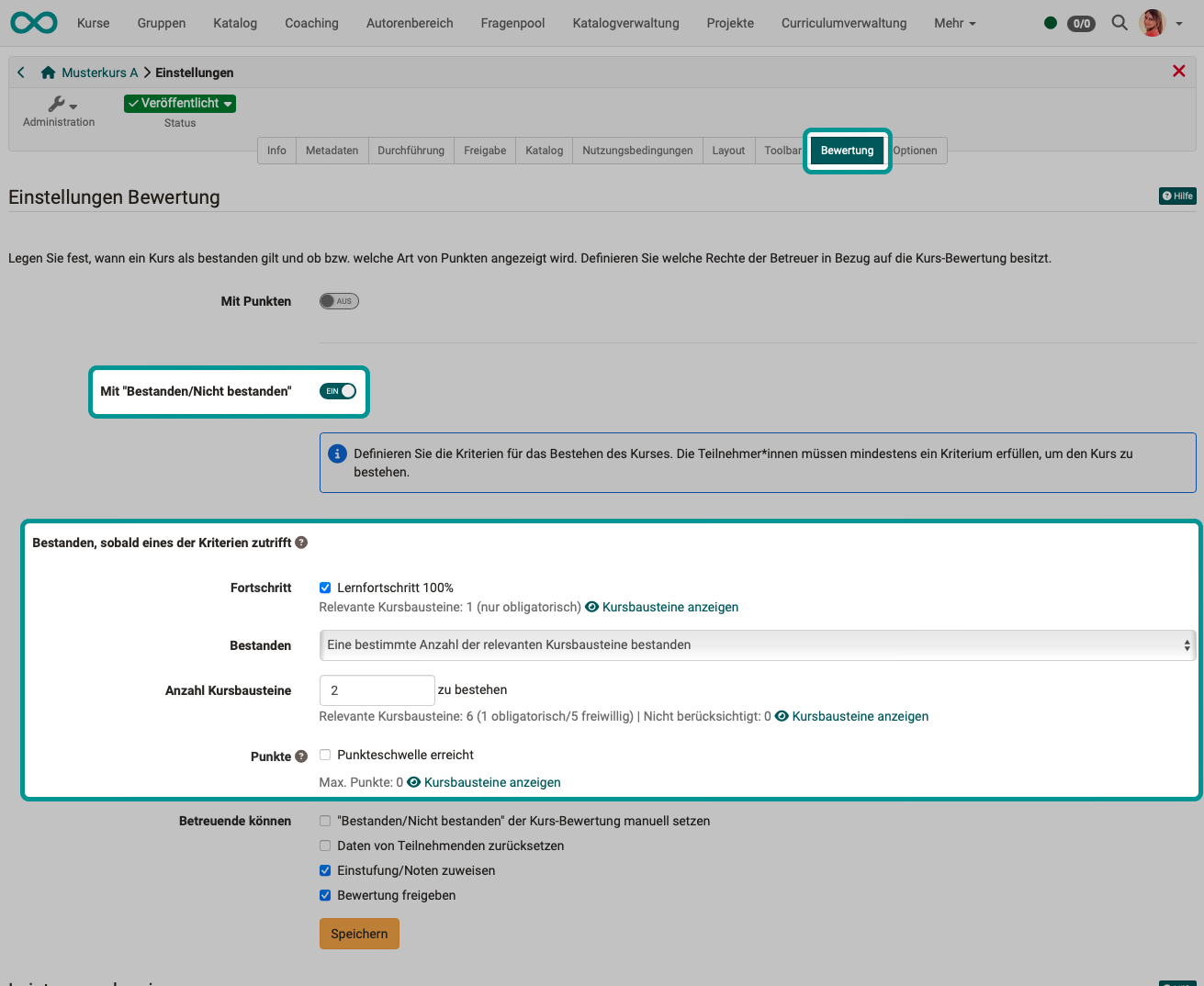Image resolution: width=1204 pixels, height=986 pixels.
Task: Turn on the Mit Punkten toggle
Action: point(338,300)
